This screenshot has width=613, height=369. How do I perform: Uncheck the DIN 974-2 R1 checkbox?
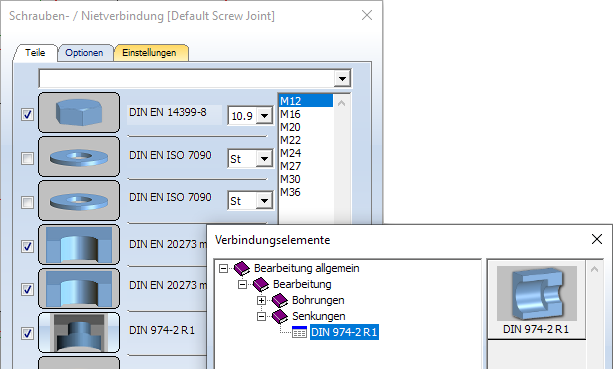tap(27, 333)
